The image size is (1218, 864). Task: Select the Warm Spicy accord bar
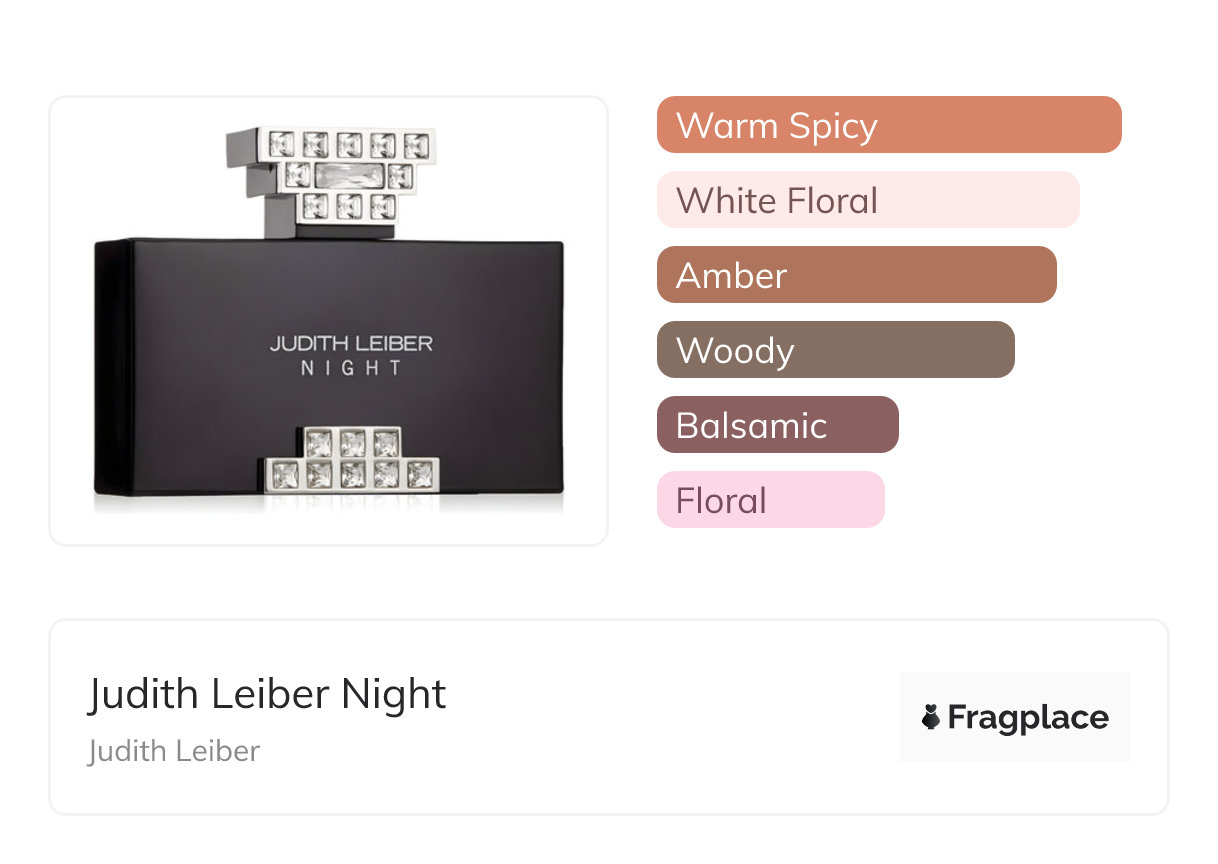[888, 125]
